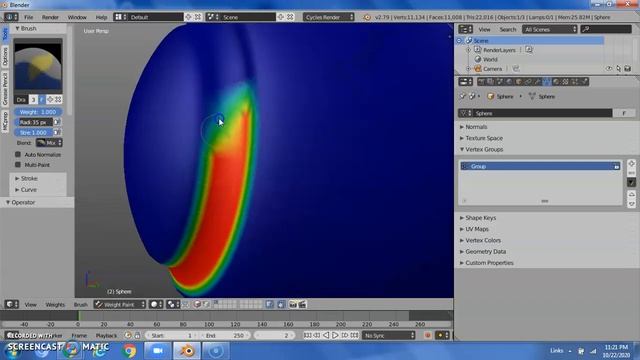
Task: Delete the Default screen layout with X icon
Action: click(x=198, y=17)
